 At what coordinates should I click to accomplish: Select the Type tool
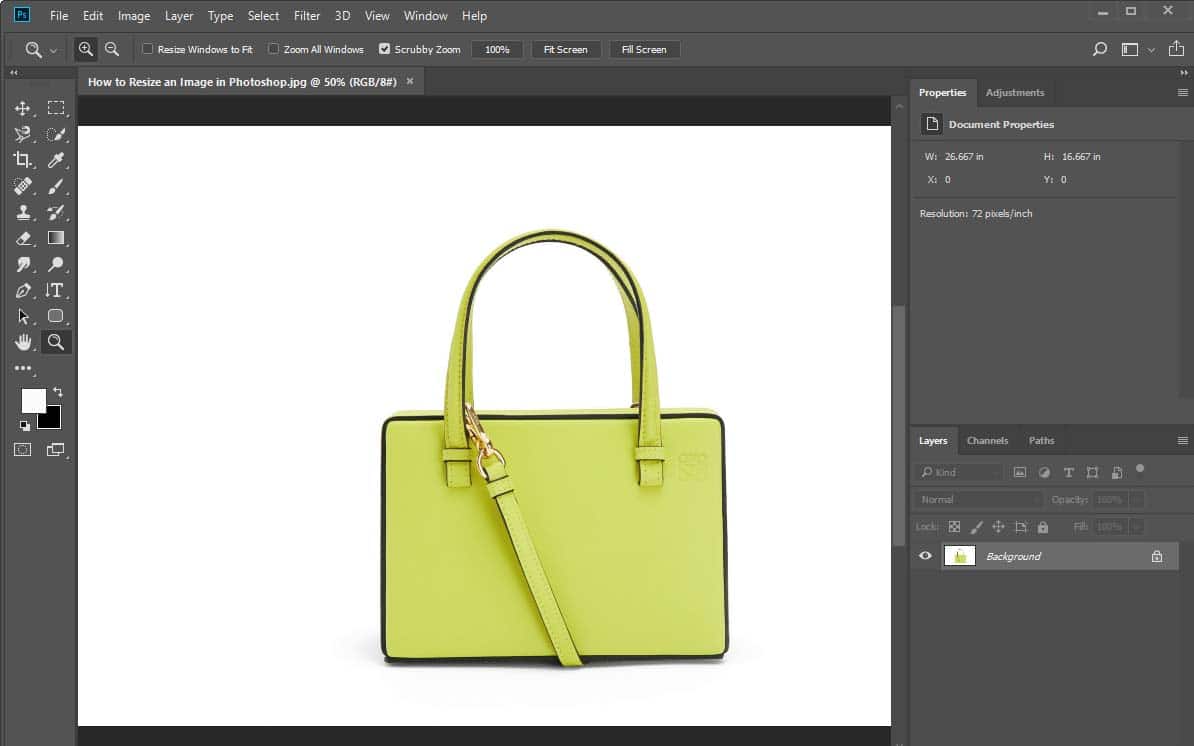pyautogui.click(x=56, y=290)
